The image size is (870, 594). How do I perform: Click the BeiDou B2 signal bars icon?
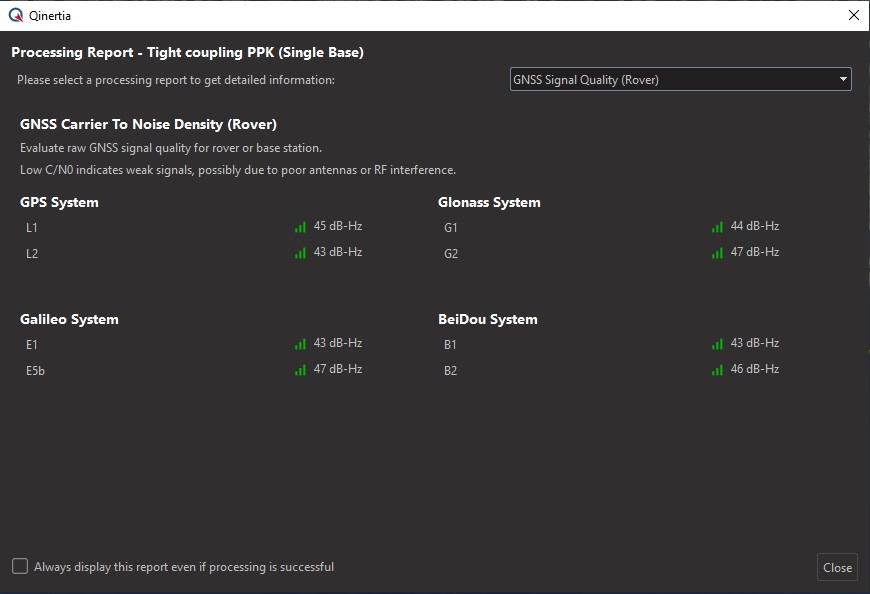[717, 370]
